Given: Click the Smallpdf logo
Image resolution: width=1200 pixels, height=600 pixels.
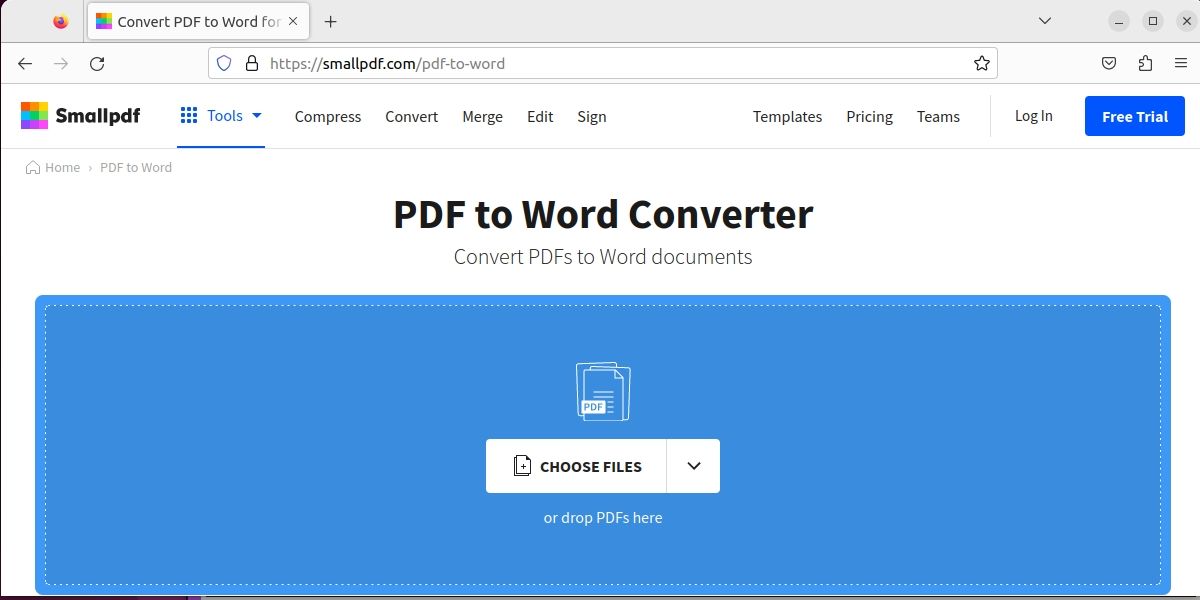Looking at the screenshot, I should (x=80, y=115).
